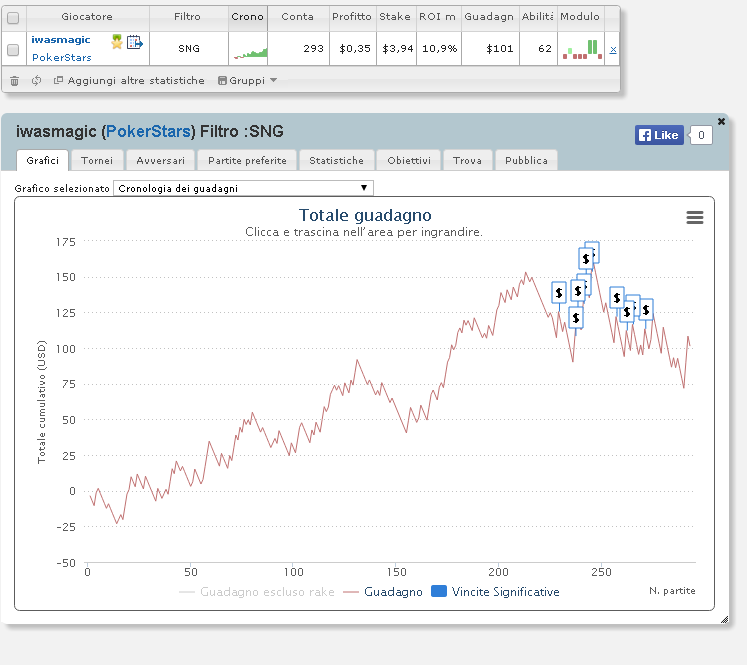This screenshot has width=747, height=665.
Task: Click the calendar export icon beside iwasmagic
Action: 135,42
